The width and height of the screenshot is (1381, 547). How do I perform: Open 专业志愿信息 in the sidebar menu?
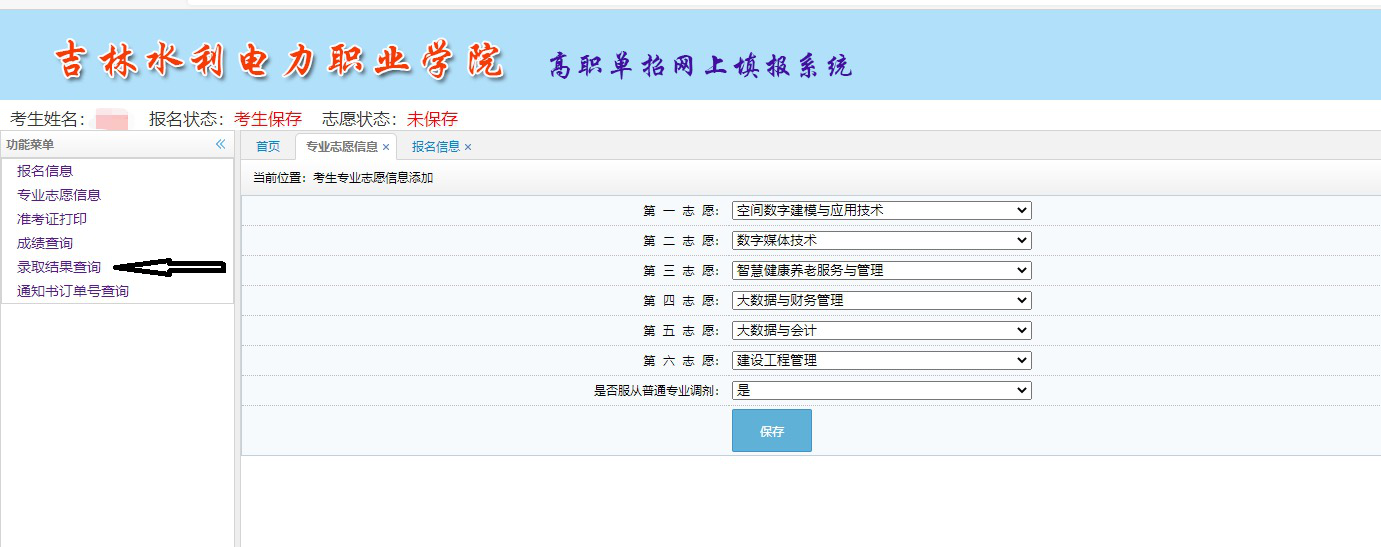point(59,195)
